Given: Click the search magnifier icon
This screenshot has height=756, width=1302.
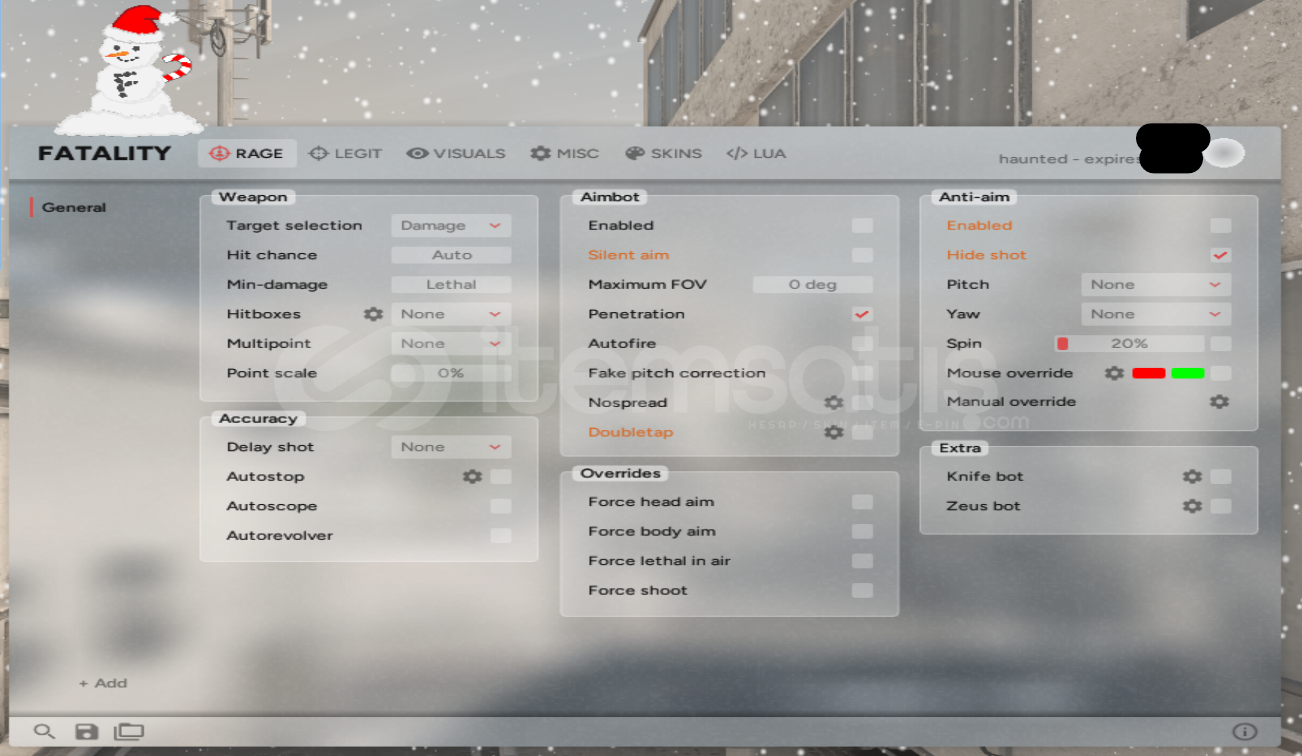Looking at the screenshot, I should click(x=44, y=732).
